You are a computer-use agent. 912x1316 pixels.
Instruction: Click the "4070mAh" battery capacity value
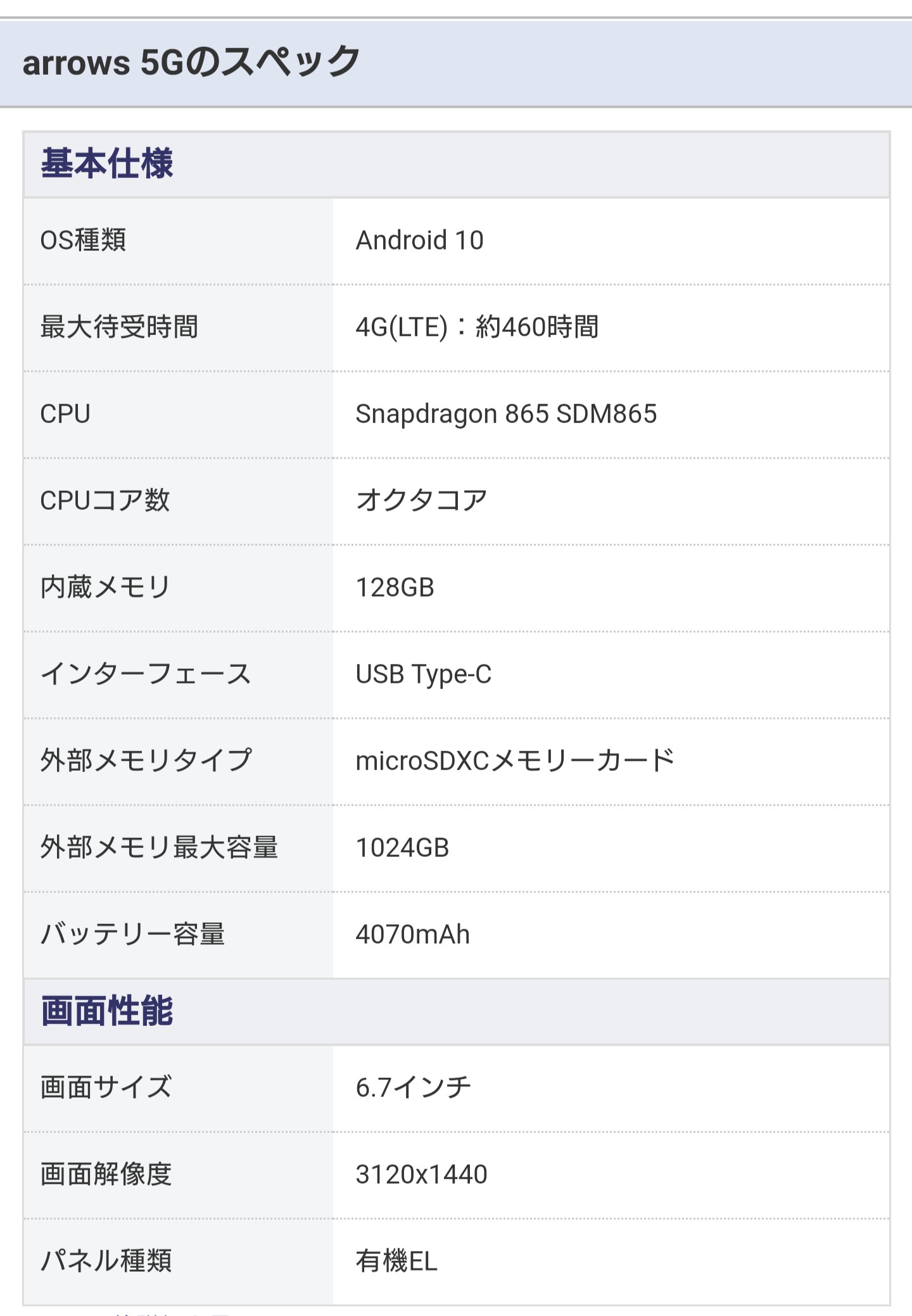412,935
